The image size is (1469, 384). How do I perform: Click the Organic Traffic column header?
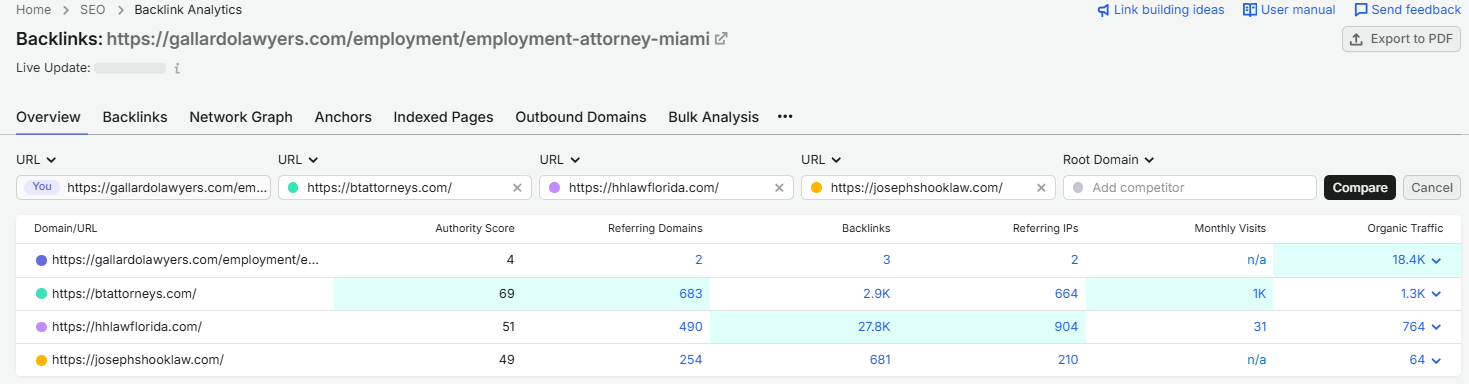coord(1405,228)
